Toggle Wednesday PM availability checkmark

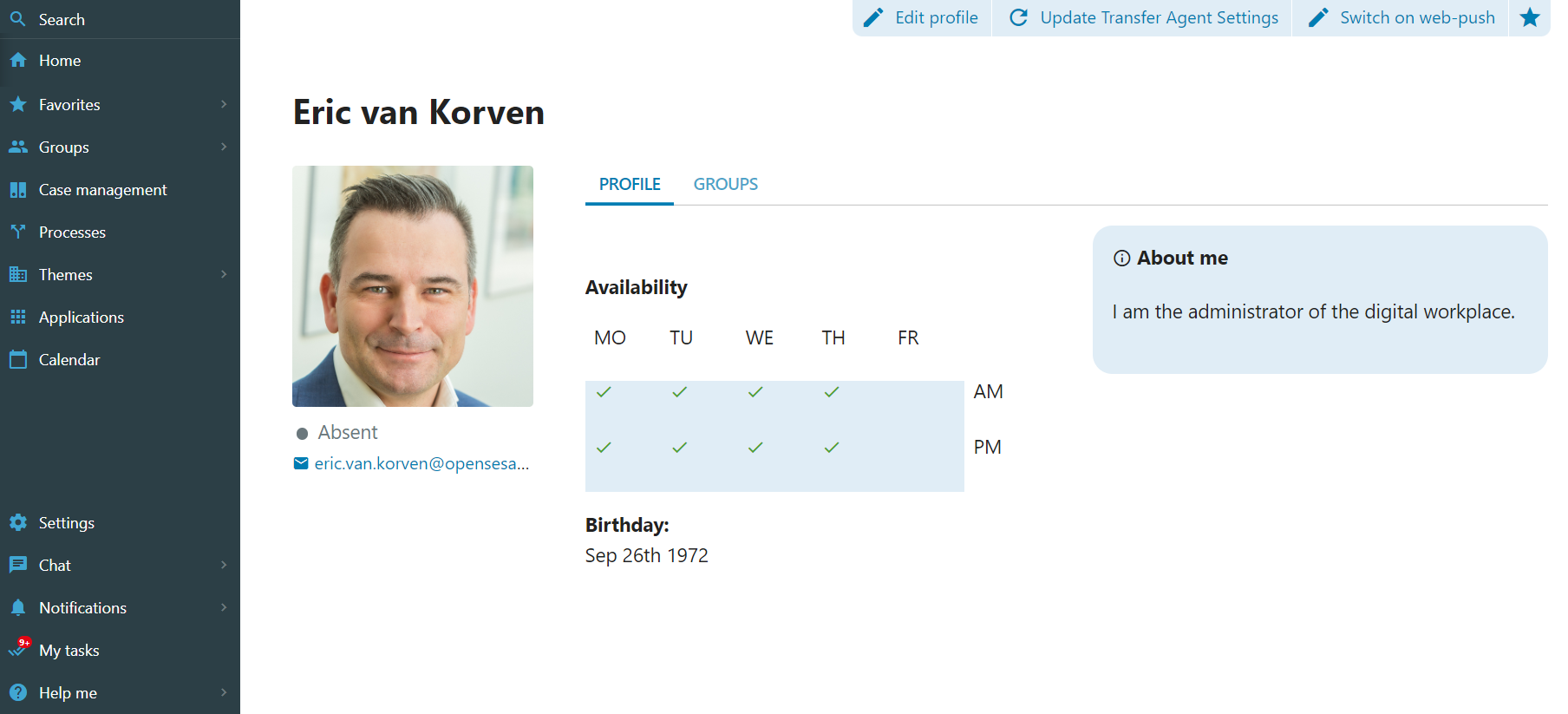click(755, 448)
